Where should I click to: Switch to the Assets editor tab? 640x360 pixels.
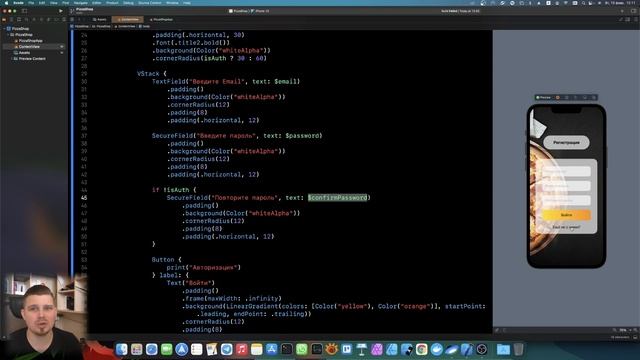[100, 19]
